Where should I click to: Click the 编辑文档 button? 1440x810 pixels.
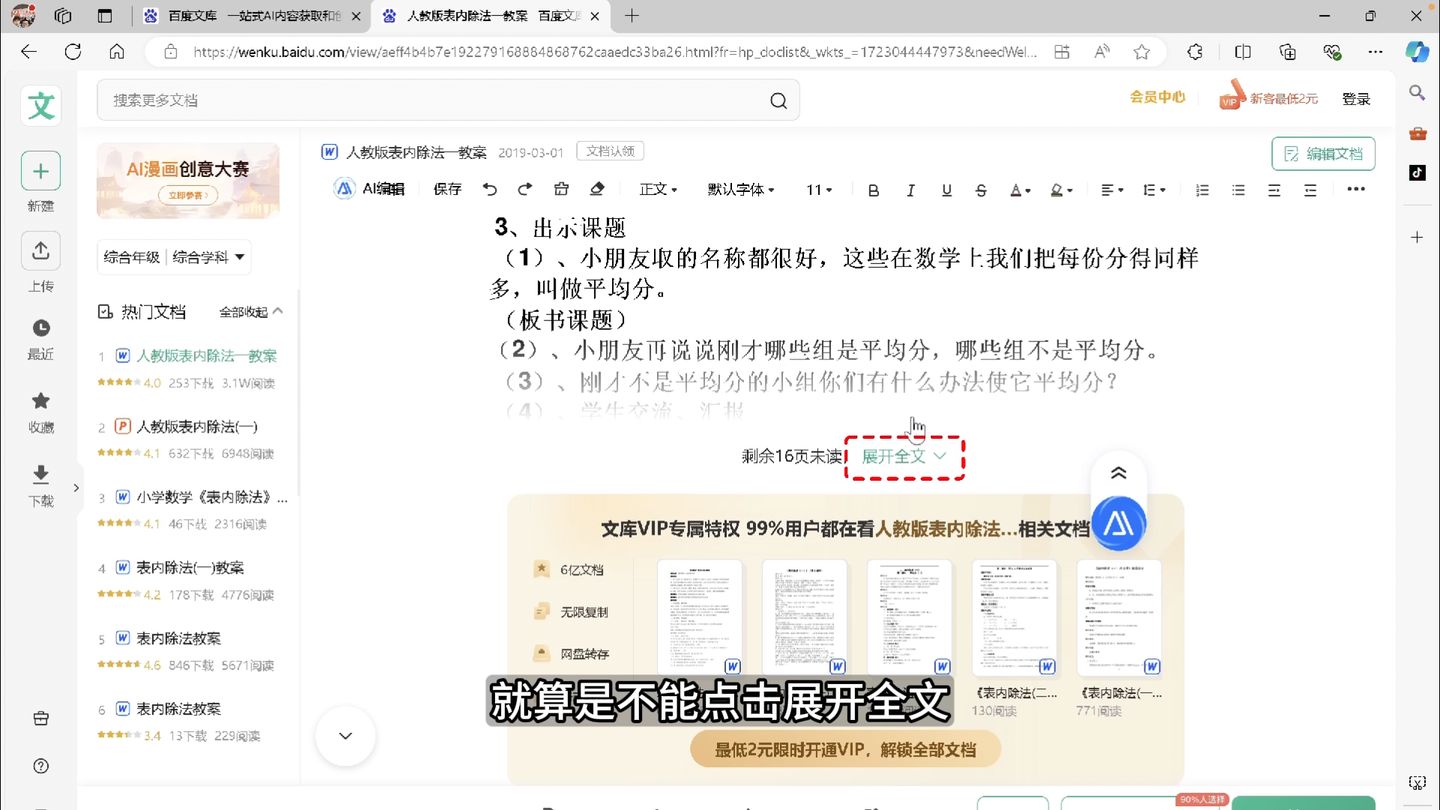click(x=1323, y=154)
